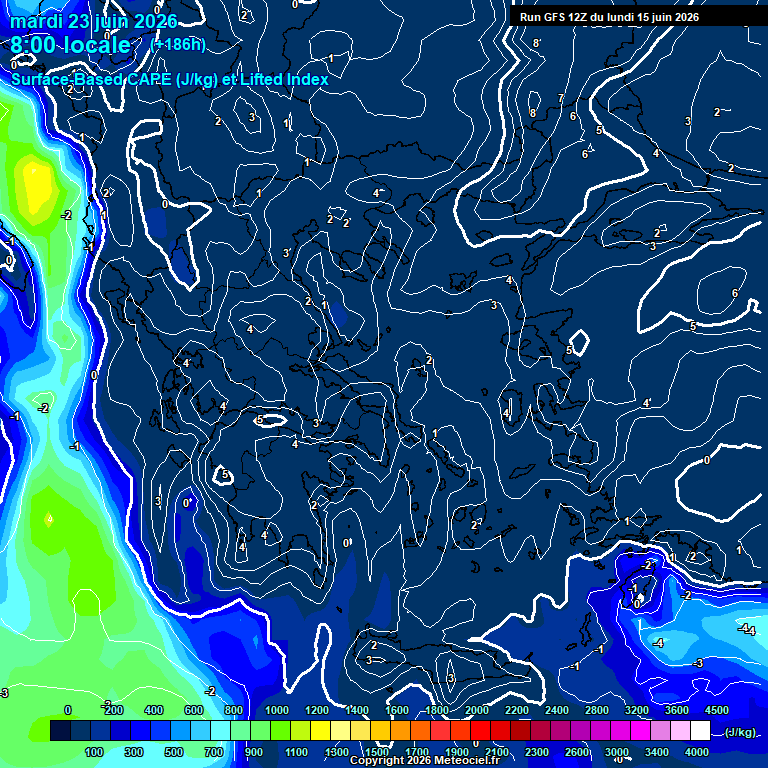Viewport: 768px width, 768px height.
Task: Click the lifted index '7' contour label
Action: (561, 98)
